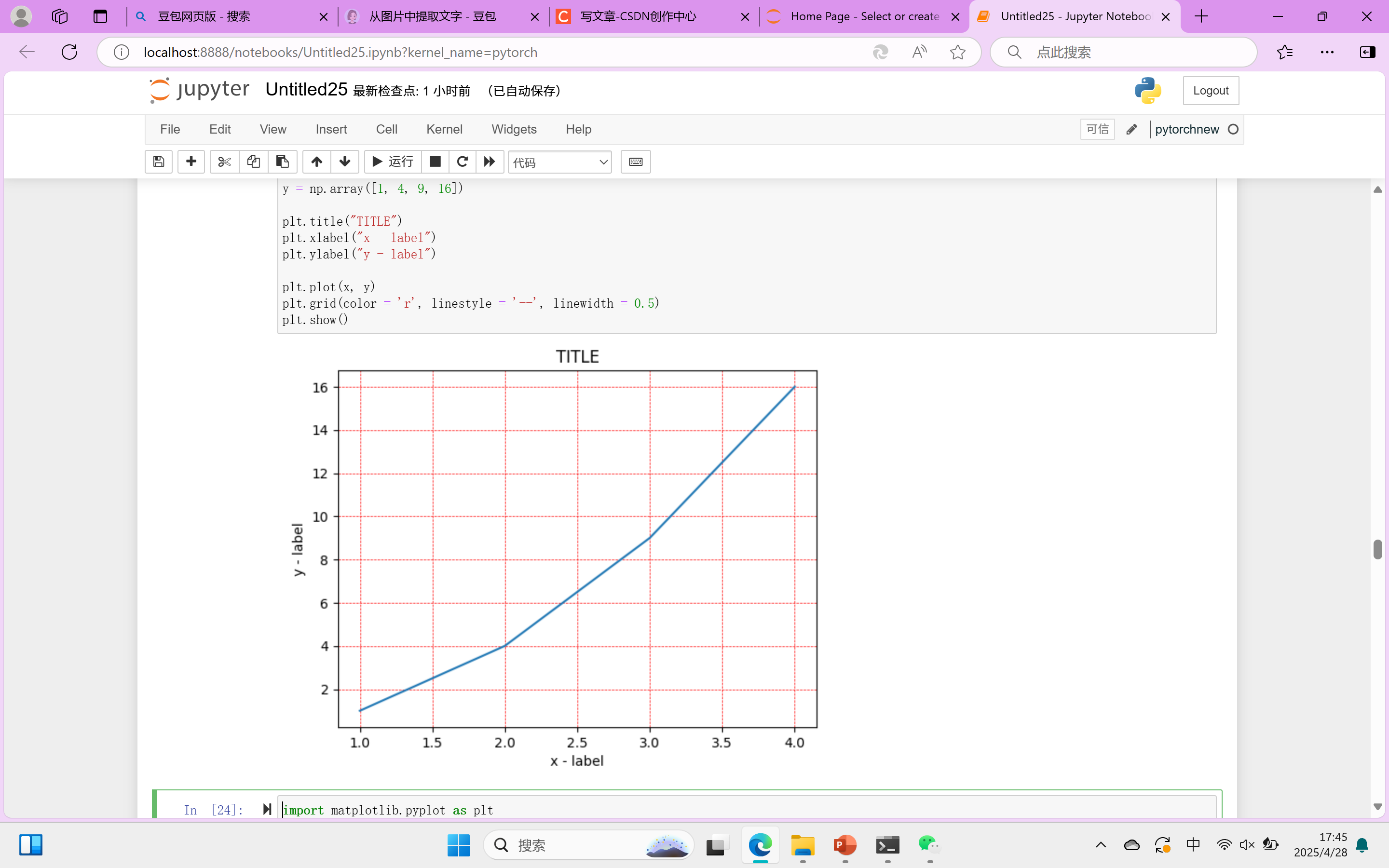Switch to the 写文章-CSDN创作中心 browser tab
The image size is (1389, 868).
click(x=638, y=17)
